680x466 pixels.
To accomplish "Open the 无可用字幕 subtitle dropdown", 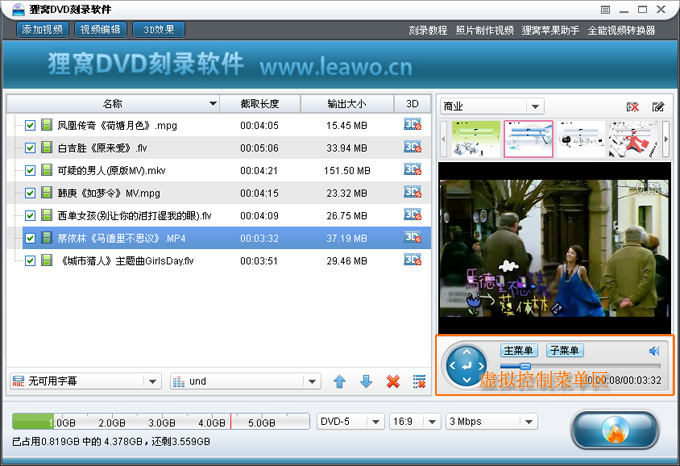I will coord(85,381).
